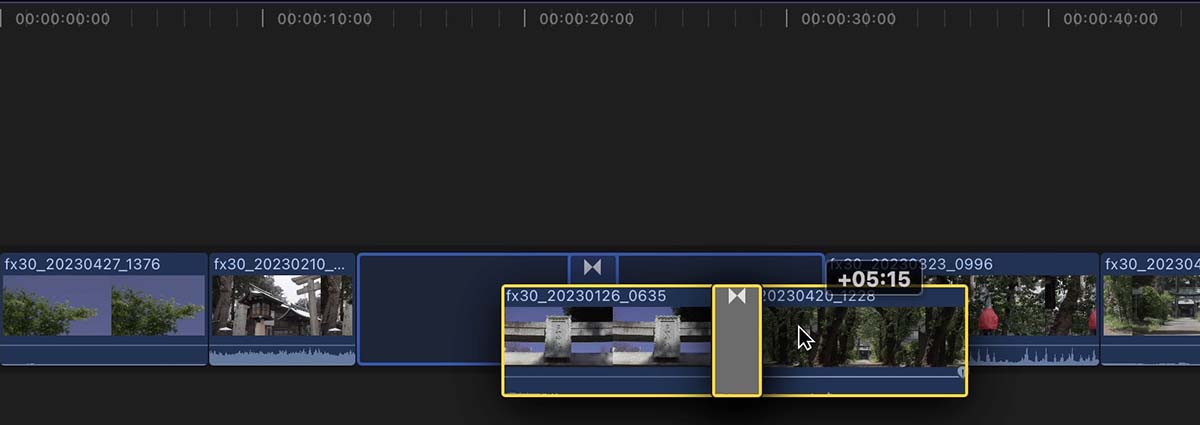Click the fx30_20230126_0635 stone pillar clip

(608, 340)
